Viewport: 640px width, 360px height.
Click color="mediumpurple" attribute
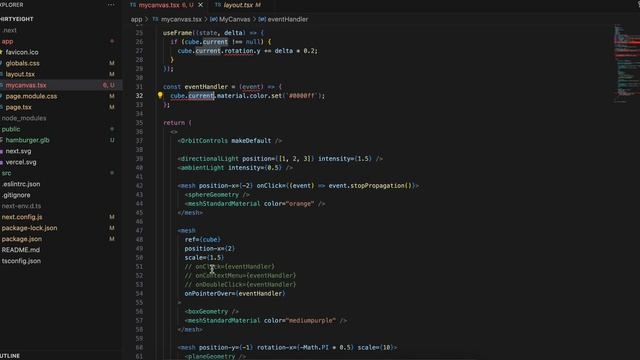coord(300,320)
